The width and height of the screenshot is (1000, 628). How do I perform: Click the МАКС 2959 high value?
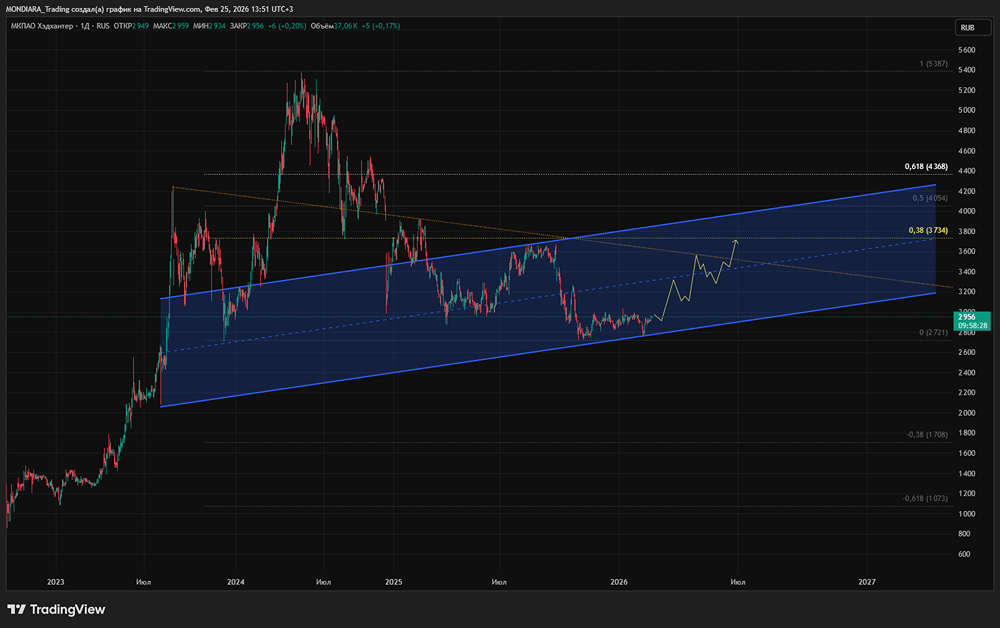coord(171,26)
